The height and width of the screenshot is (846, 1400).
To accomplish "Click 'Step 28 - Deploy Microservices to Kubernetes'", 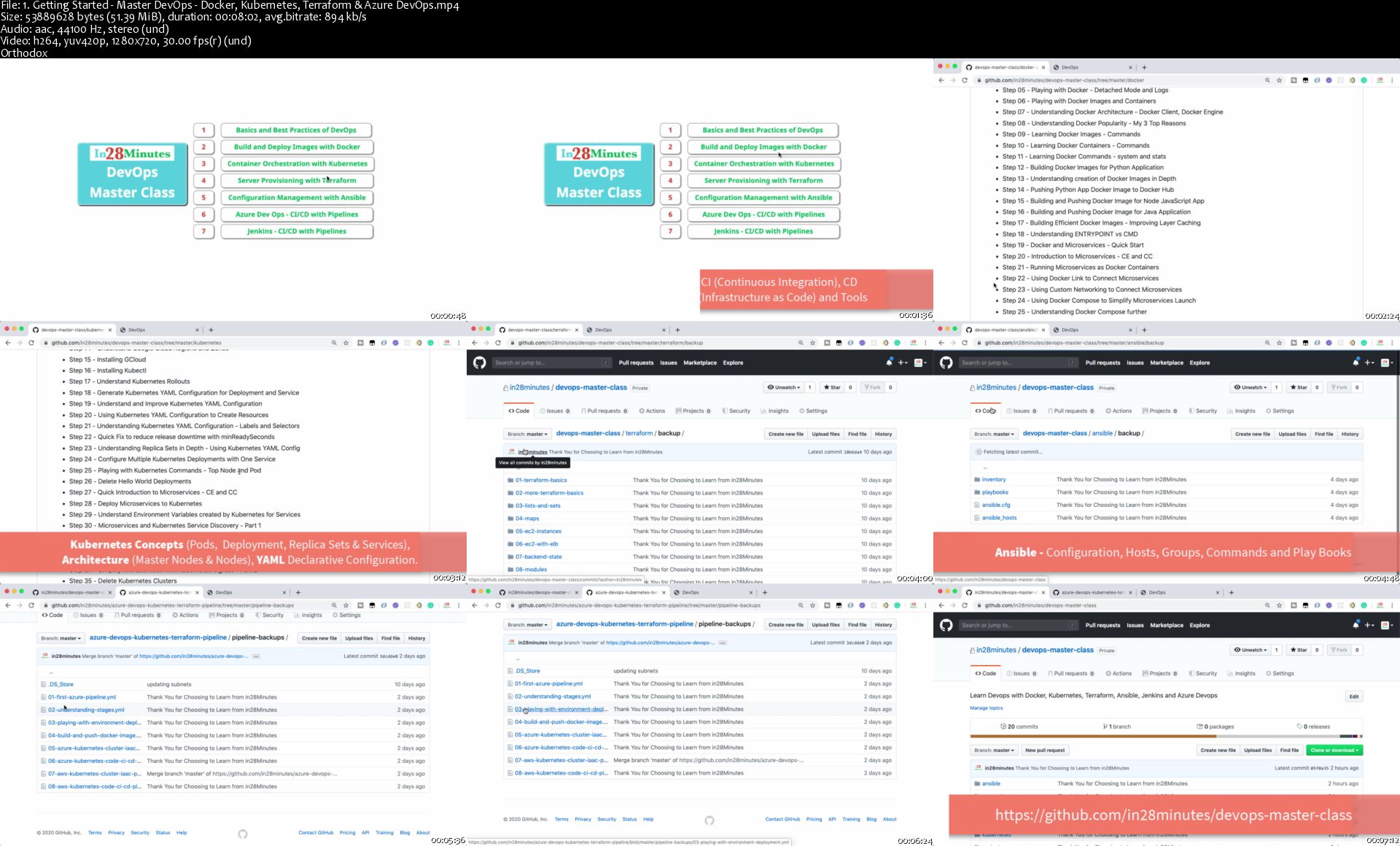I will tap(136, 503).
